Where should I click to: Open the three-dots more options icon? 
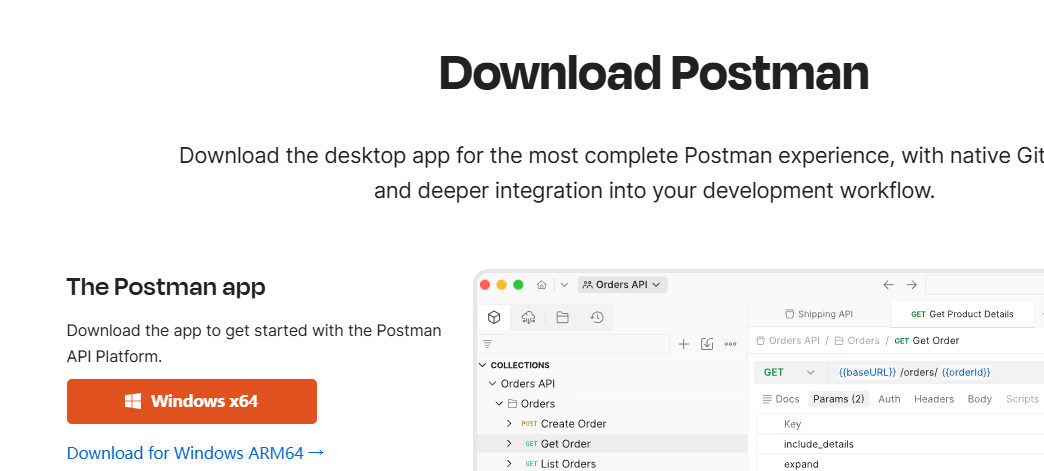tap(731, 344)
